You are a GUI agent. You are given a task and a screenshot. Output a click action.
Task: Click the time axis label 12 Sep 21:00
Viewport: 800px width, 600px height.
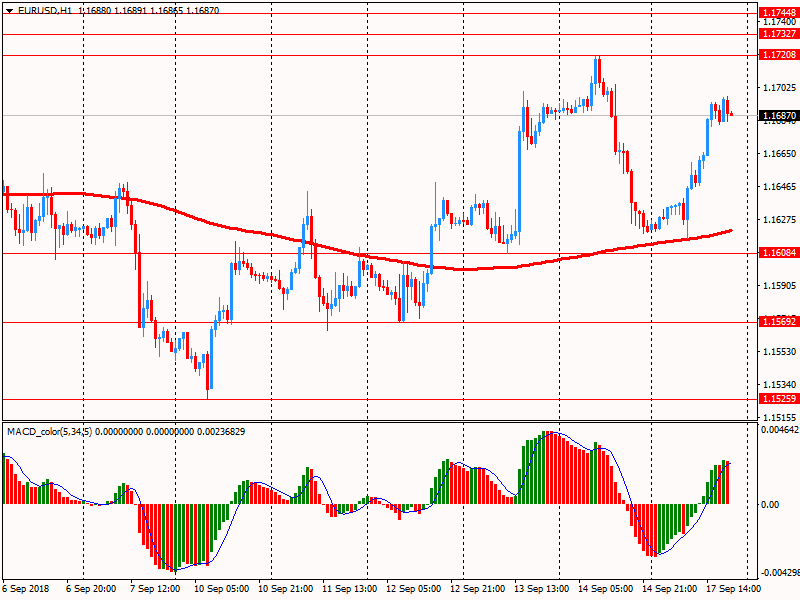(x=478, y=589)
